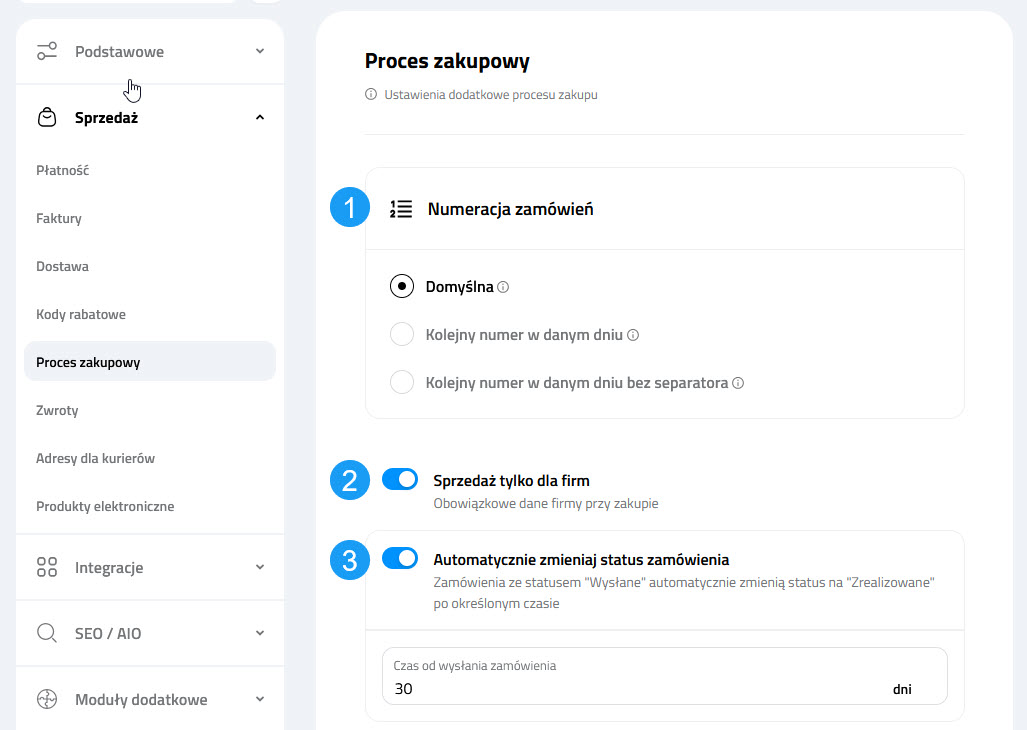Turn off Automatycznie zmieniaj status zamówienia
The image size is (1027, 730).
400,559
